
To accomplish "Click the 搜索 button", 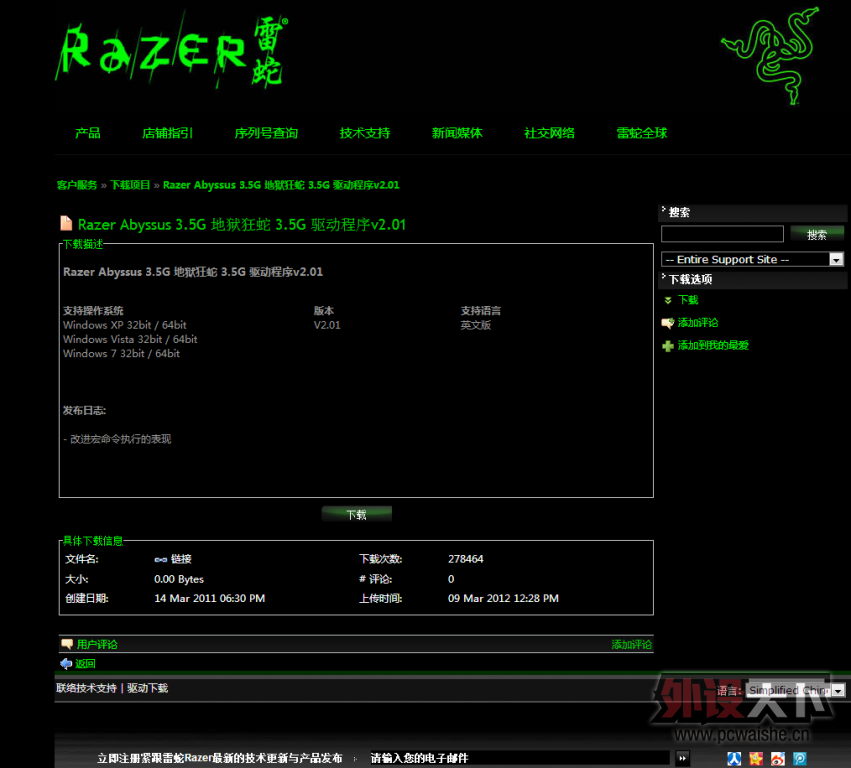I will (x=817, y=234).
